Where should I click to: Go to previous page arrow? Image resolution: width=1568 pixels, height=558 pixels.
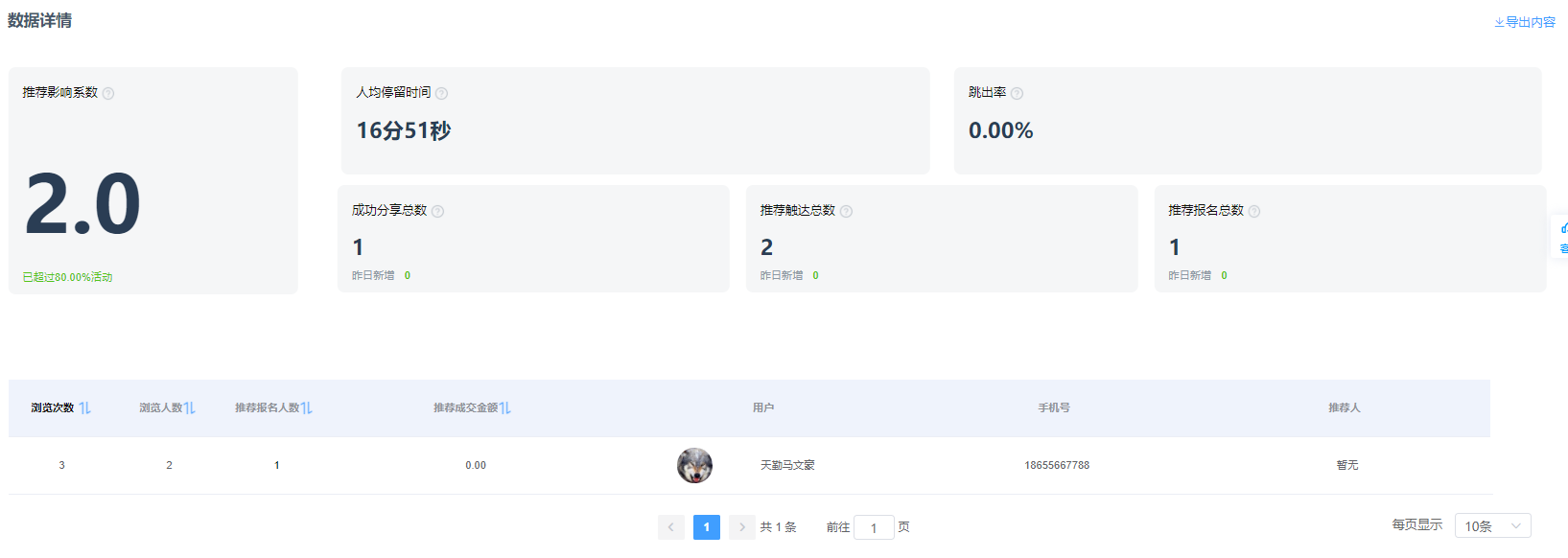(671, 527)
